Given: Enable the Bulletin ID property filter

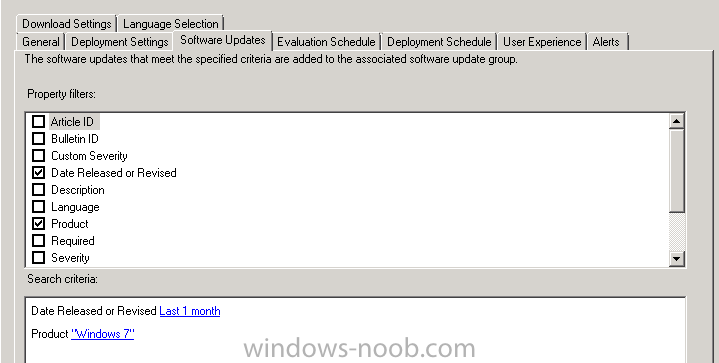Looking at the screenshot, I should (39, 138).
